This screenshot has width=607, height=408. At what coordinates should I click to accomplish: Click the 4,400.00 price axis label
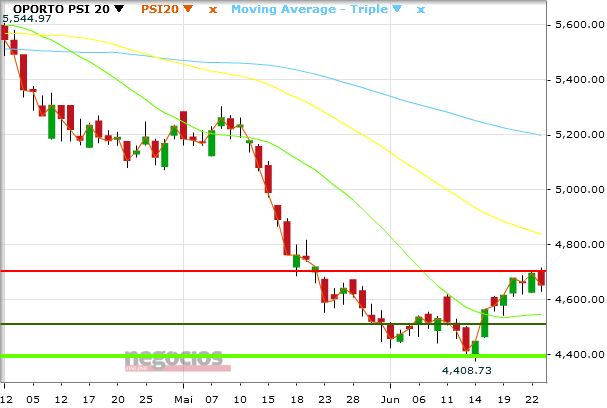[x=580, y=354]
